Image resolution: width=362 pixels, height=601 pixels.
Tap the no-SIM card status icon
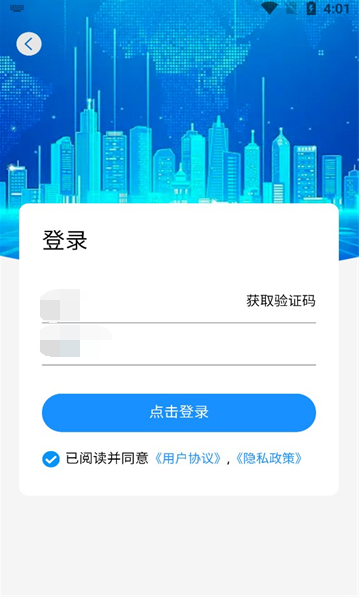(291, 8)
